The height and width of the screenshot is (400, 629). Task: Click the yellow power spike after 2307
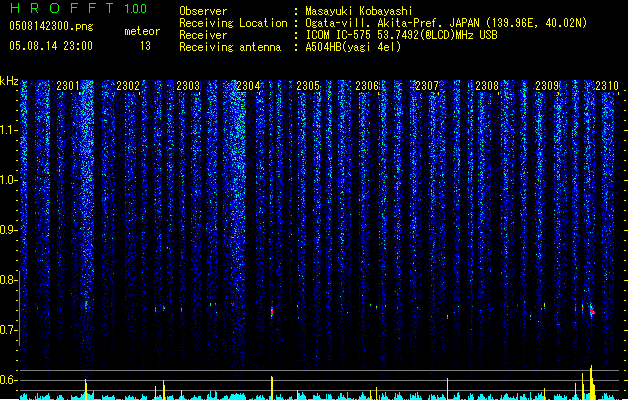448,388
